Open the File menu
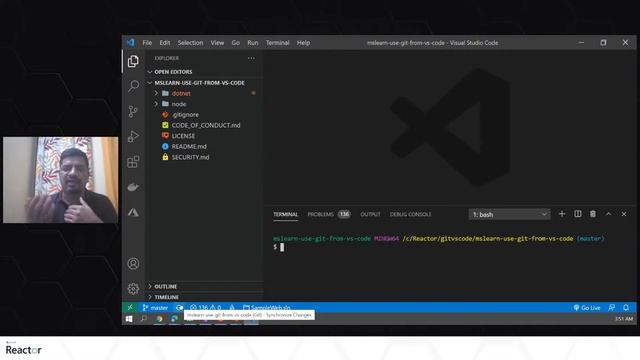Image resolution: width=640 pixels, height=360 pixels. coord(147,42)
